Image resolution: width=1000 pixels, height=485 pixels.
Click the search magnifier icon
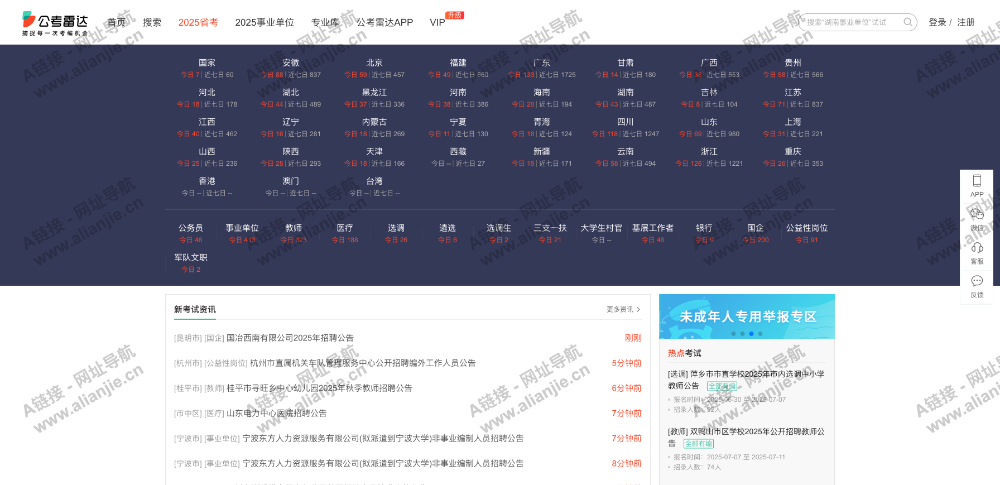point(908,22)
